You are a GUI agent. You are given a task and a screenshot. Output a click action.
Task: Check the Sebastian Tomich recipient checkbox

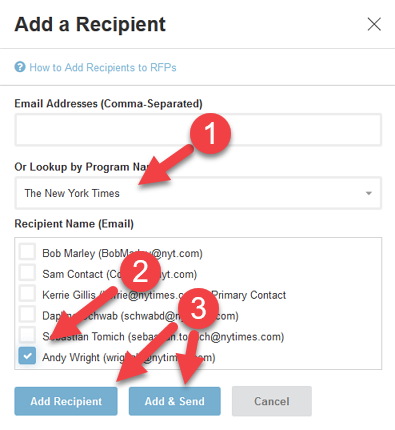click(x=27, y=335)
